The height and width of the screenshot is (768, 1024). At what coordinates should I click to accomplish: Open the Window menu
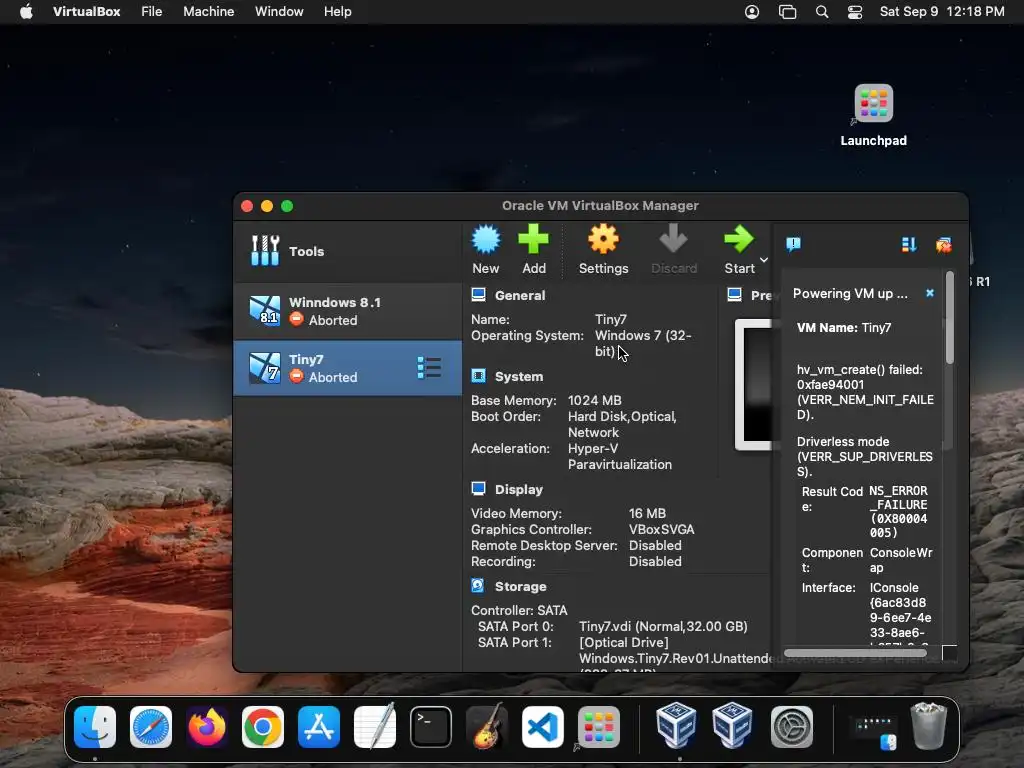(x=279, y=12)
